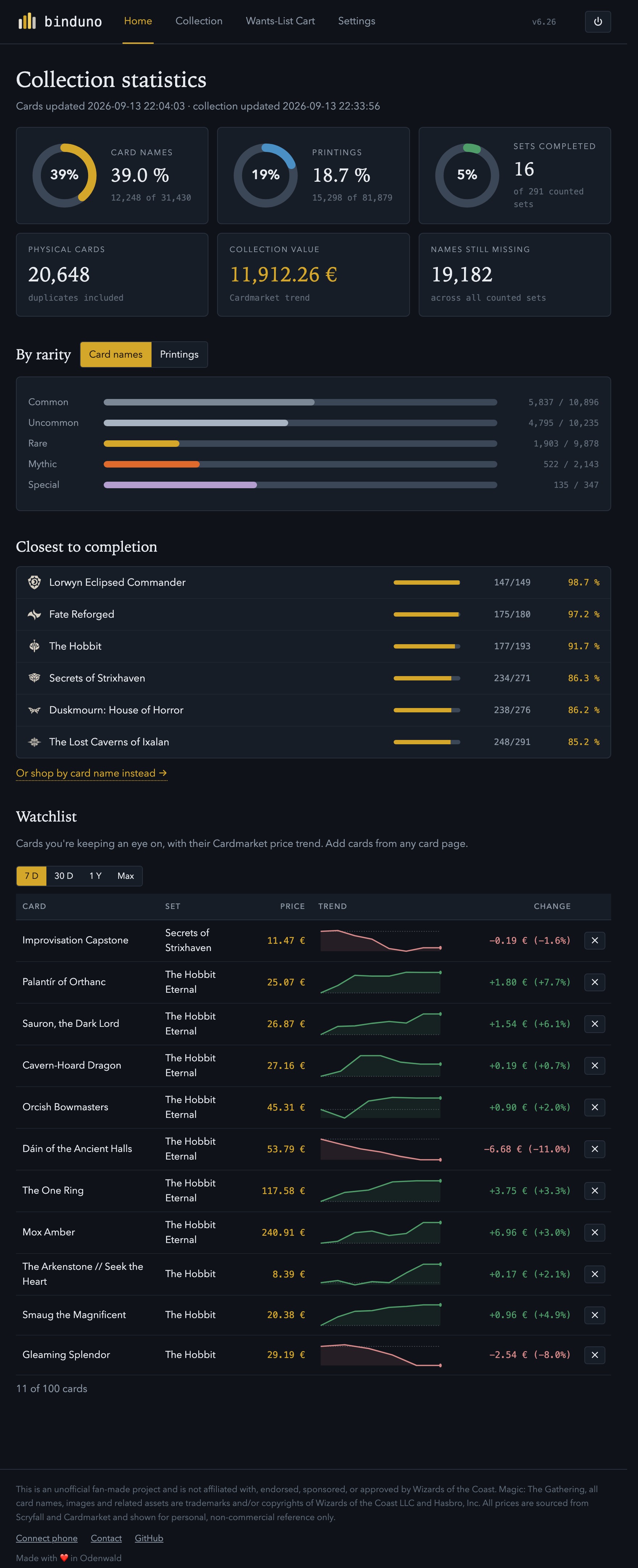Click the v6.26 version label
The image size is (638, 1568).
[544, 22]
